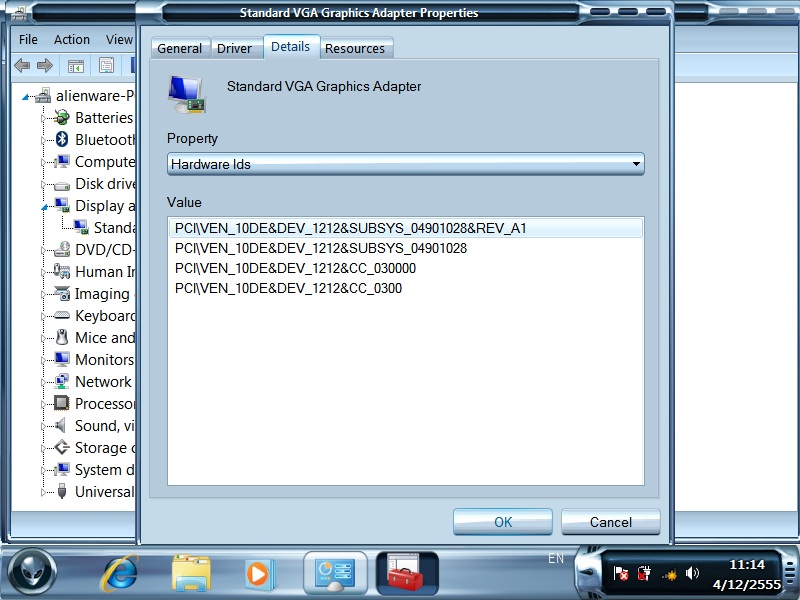Select the Display adapters tree item
The image size is (800, 600).
click(105, 206)
